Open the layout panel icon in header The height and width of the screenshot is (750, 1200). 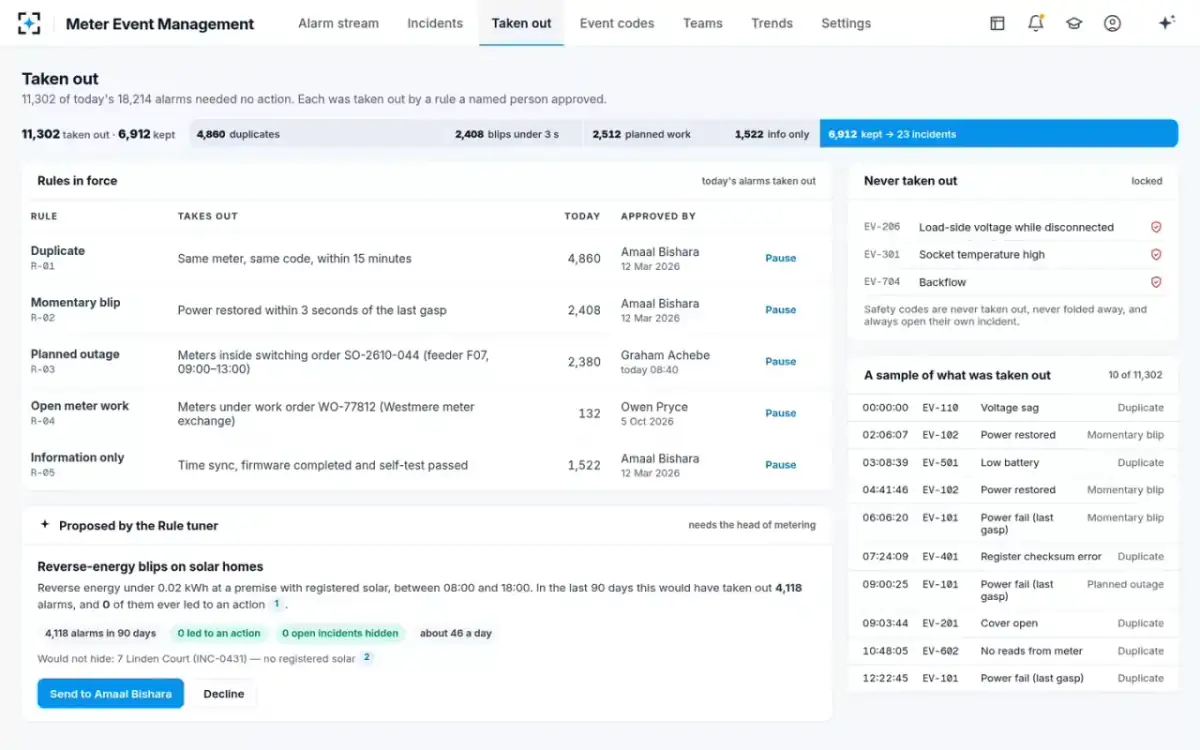click(x=997, y=23)
